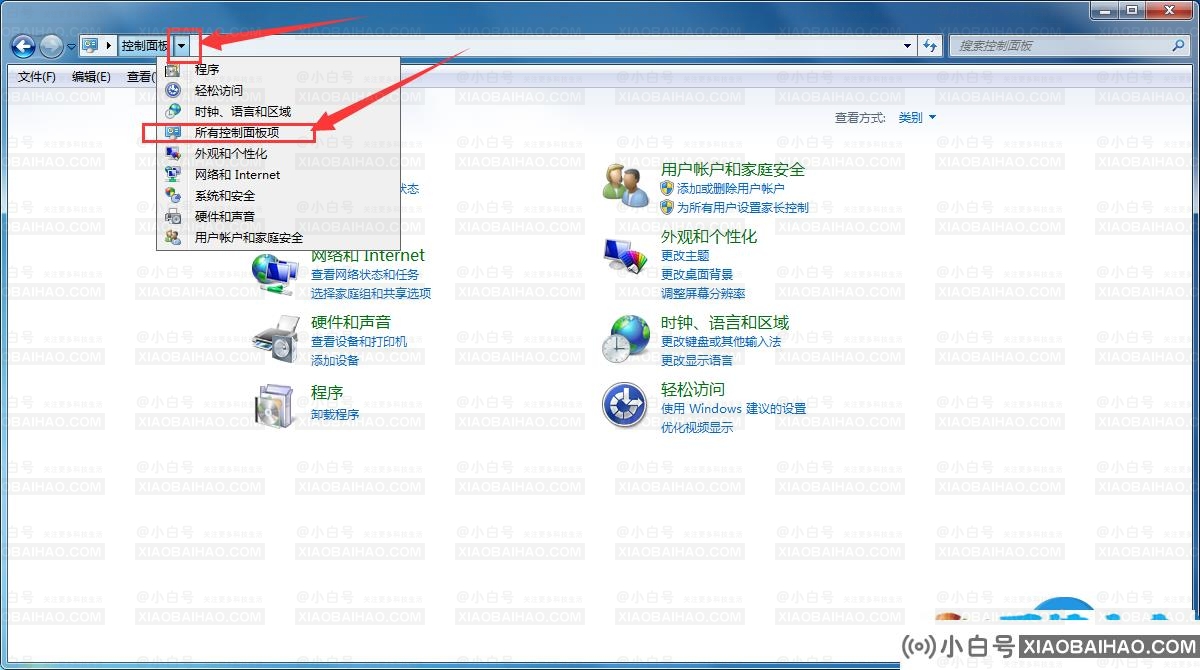
Task: Open the recent pages arrow beside Forward
Action: pyautogui.click(x=71, y=47)
